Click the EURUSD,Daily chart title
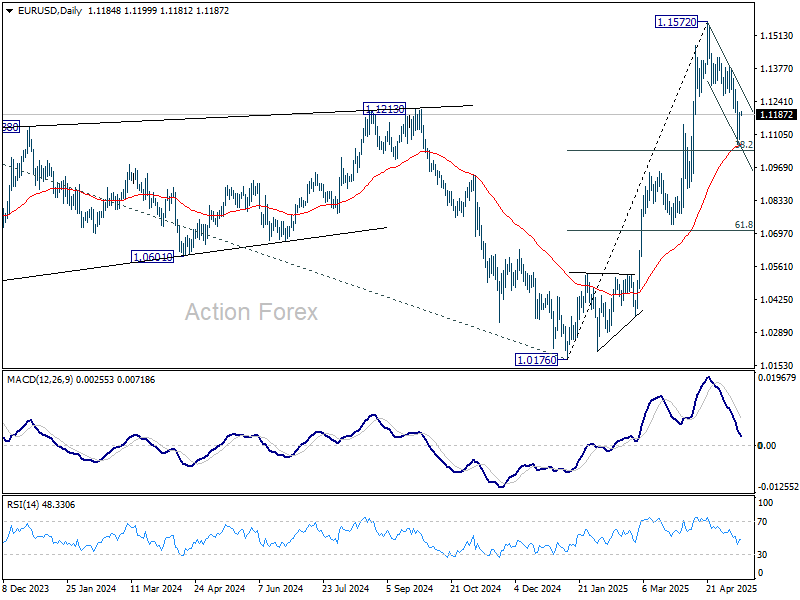Viewport: 800px width, 600px height. [49, 11]
